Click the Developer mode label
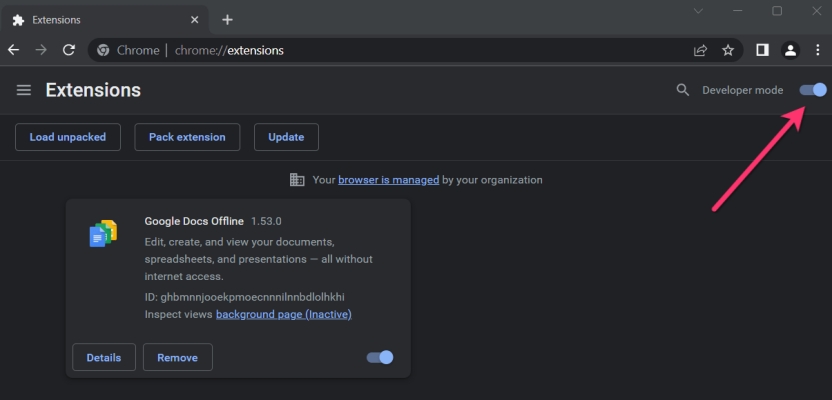Viewport: 832px width, 400px height. point(742,90)
